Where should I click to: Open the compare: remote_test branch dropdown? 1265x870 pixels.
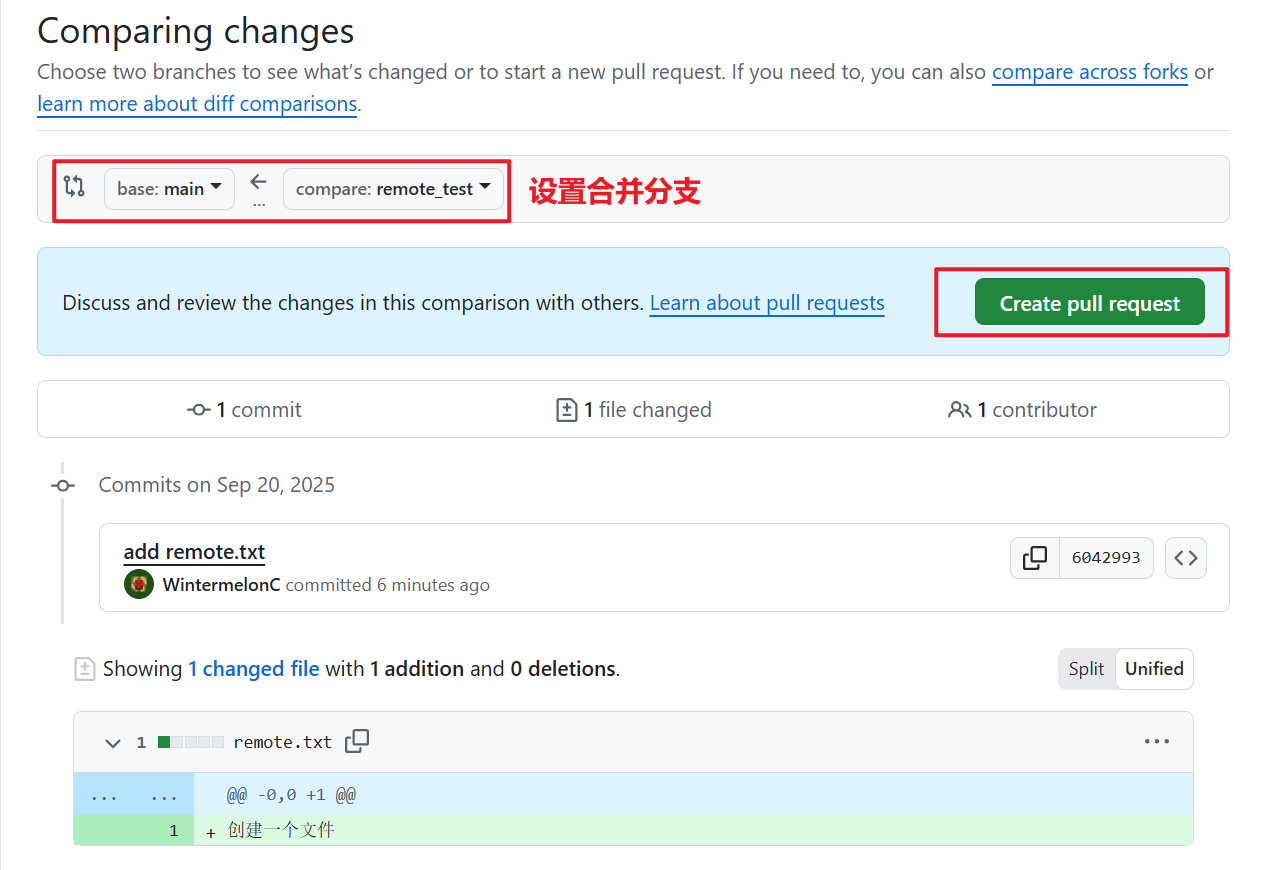[393, 189]
